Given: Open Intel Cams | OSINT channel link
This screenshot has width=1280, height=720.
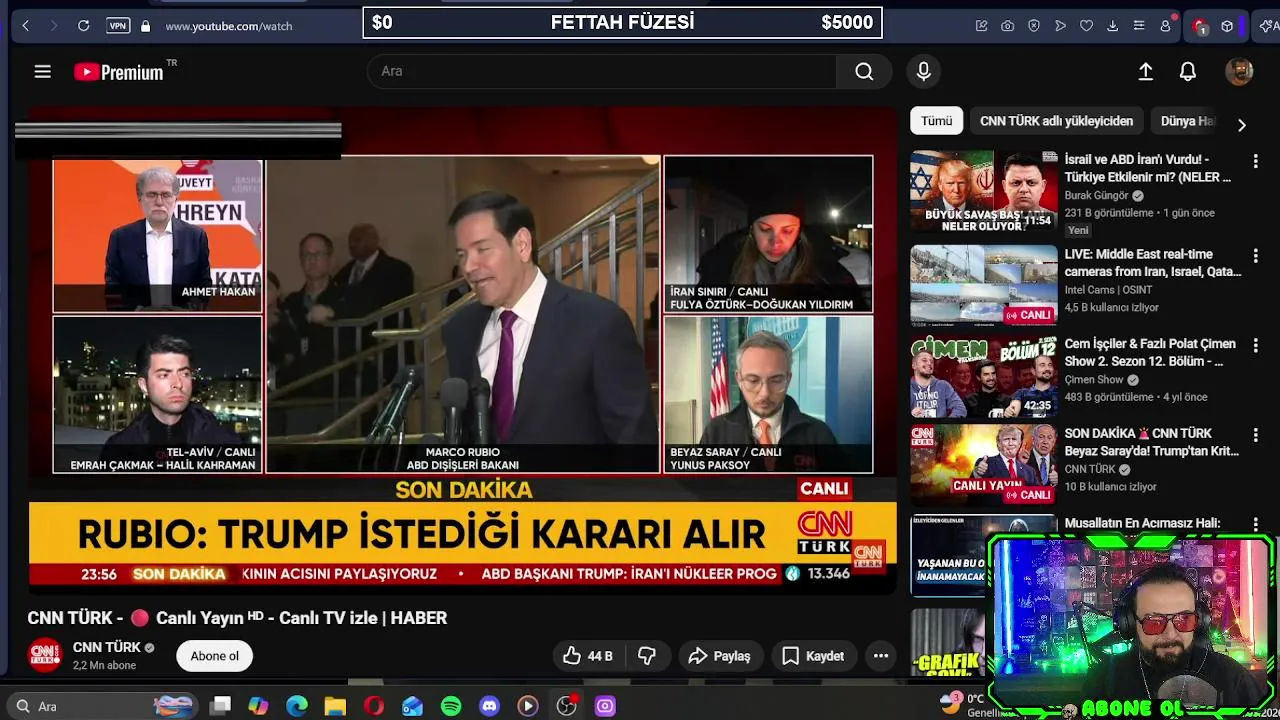Looking at the screenshot, I should coord(1108,290).
